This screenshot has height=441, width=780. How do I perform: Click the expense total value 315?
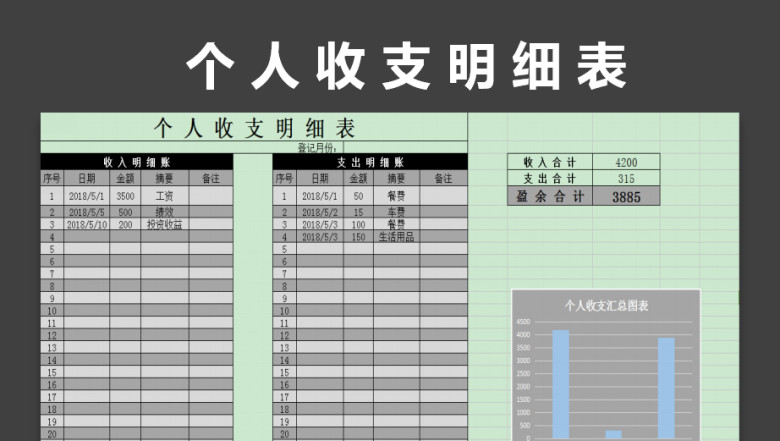(626, 178)
